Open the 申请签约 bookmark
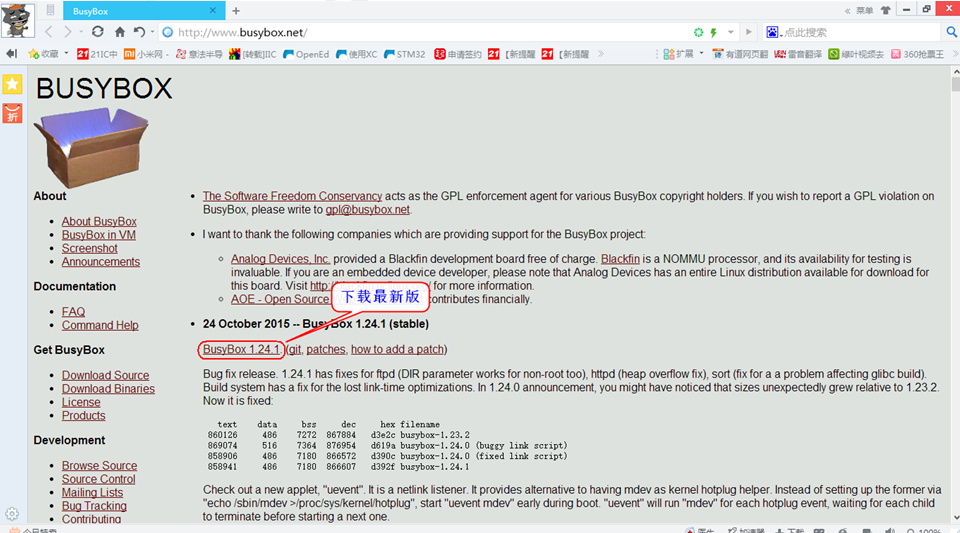 tap(458, 54)
